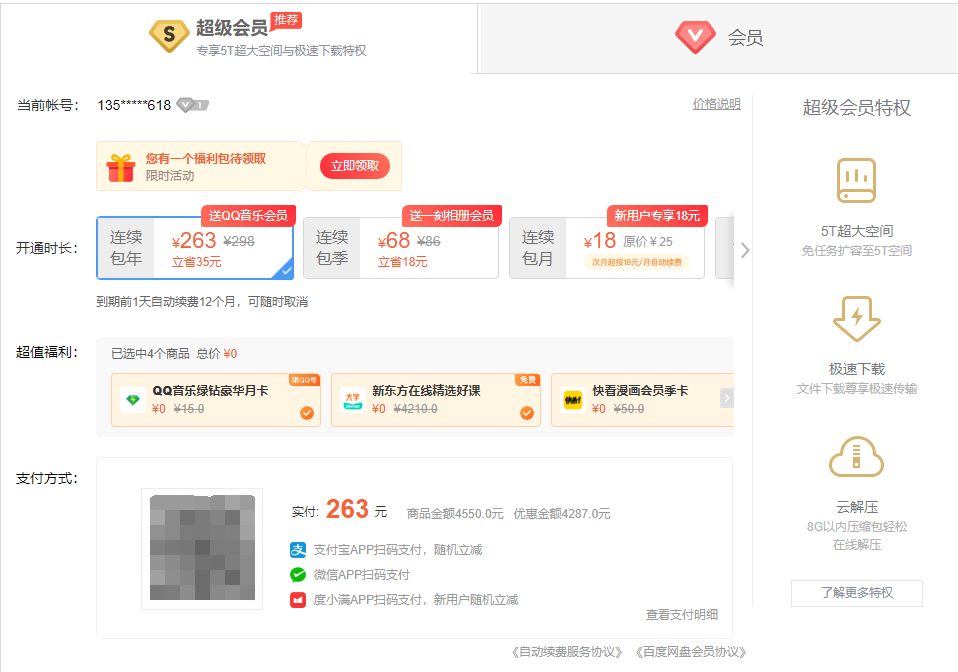The image size is (958, 672).
Task: Select the 连续包季 ¥68 plan
Action: (401, 248)
